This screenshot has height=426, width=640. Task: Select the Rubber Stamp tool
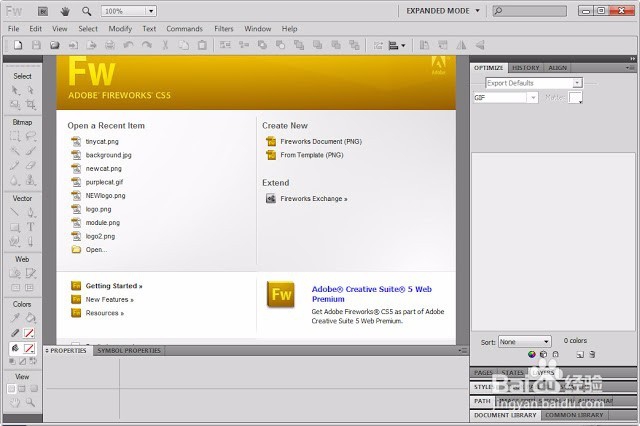tap(31, 180)
